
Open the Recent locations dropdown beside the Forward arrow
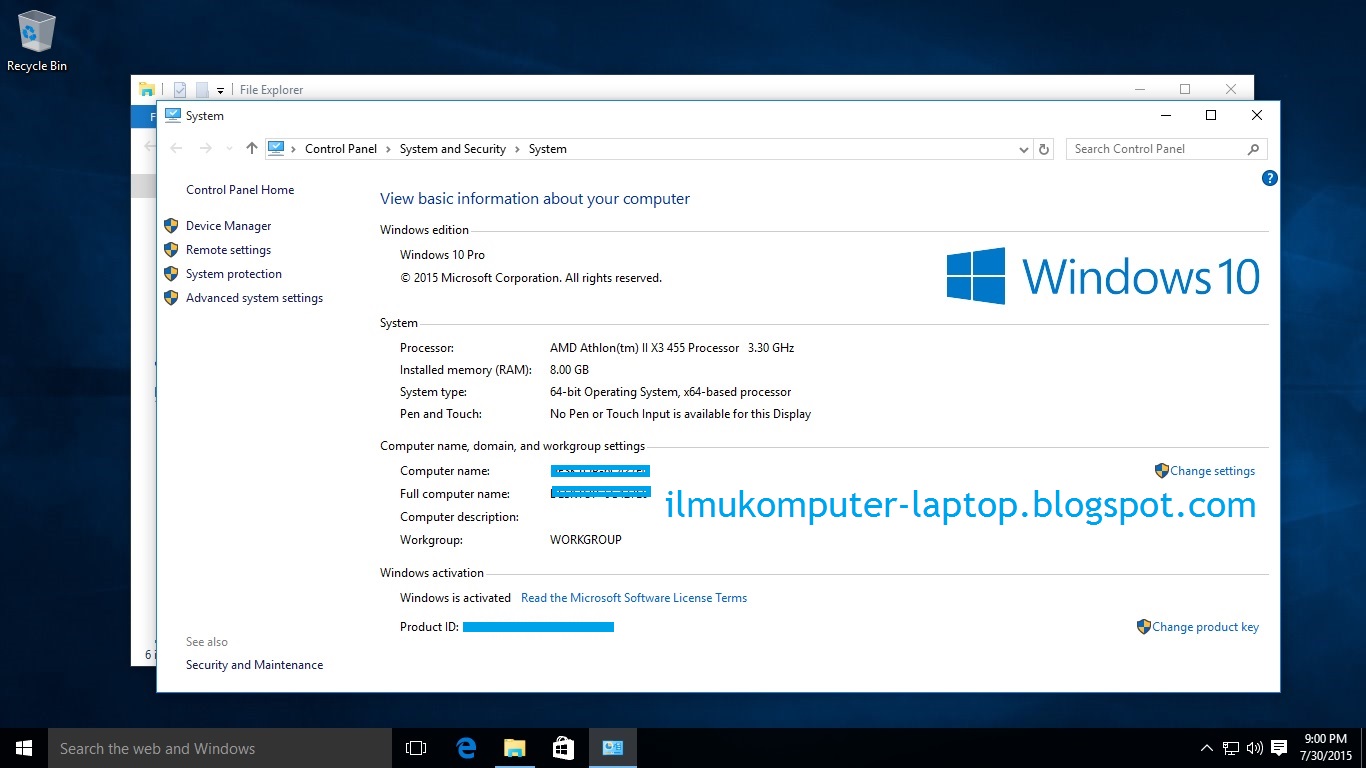(229, 149)
